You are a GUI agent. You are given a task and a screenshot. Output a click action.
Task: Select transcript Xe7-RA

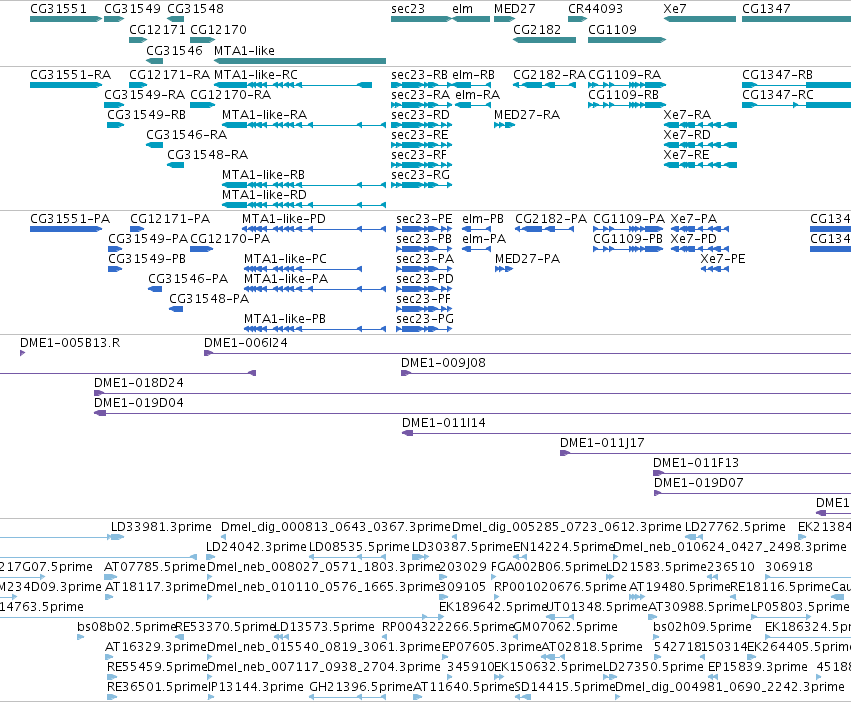point(700,125)
